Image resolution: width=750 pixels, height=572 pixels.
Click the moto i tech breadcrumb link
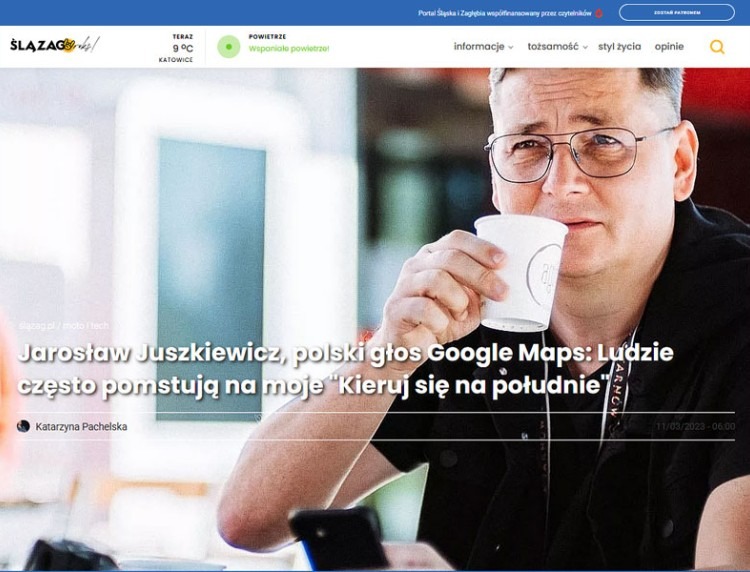[x=86, y=326]
